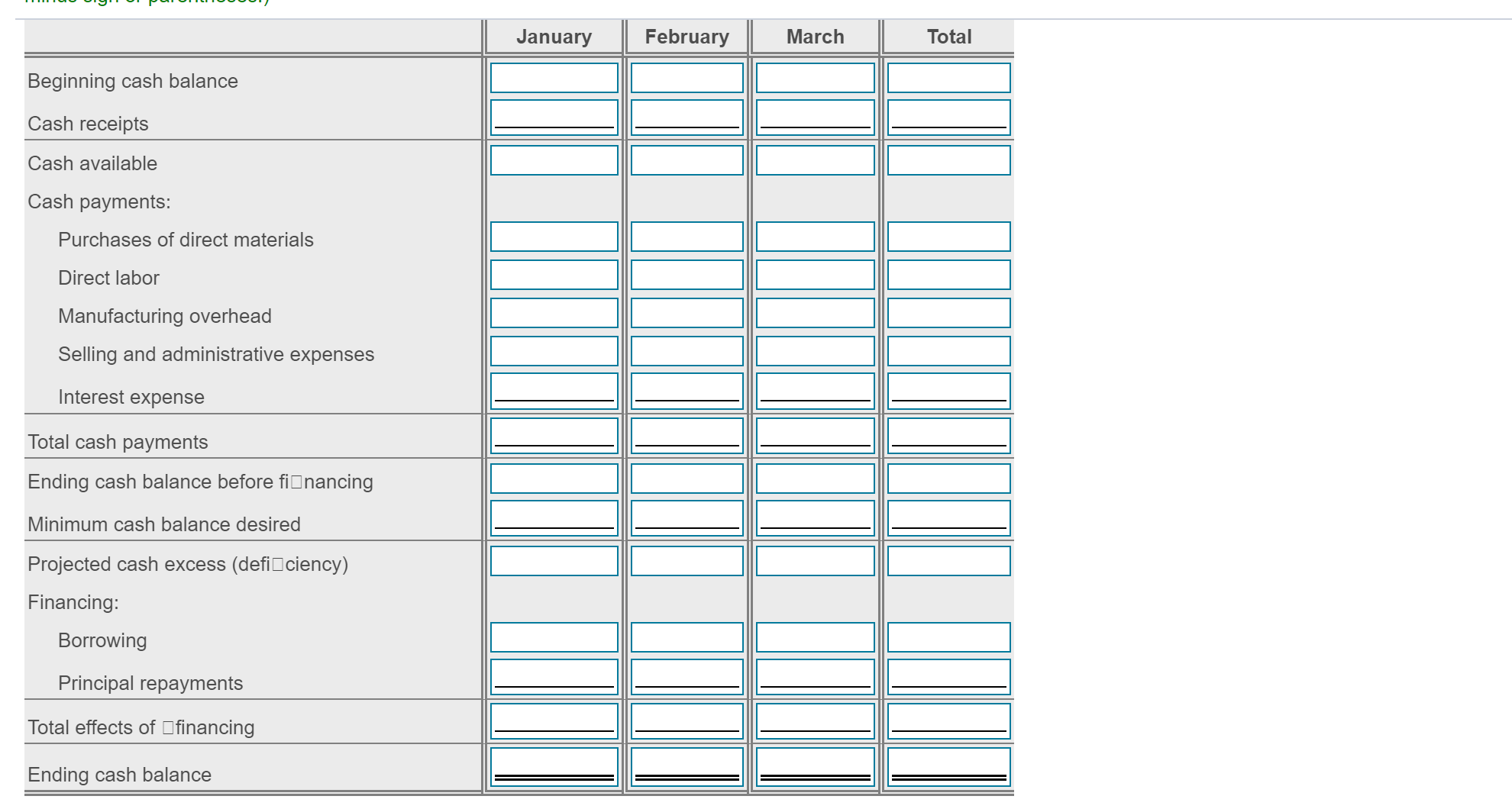The height and width of the screenshot is (809, 1512).
Task: Focus March Selling and administrative expenses box
Action: coord(815,351)
